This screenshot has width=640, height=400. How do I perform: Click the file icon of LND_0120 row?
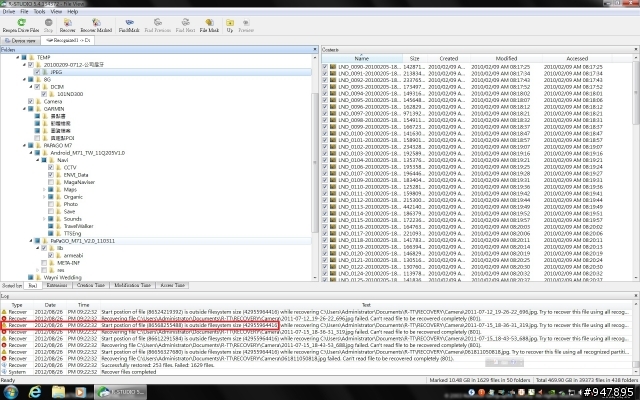click(333, 253)
